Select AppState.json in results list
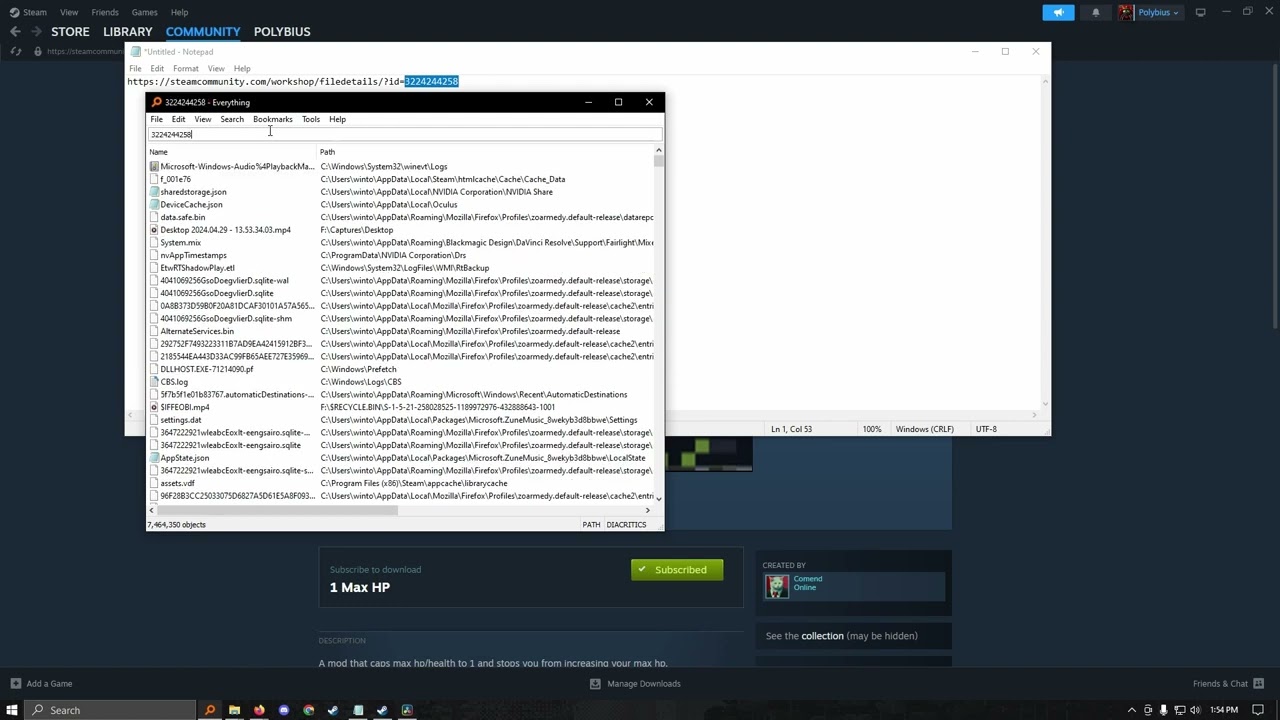This screenshot has height=720, width=1280. point(185,458)
